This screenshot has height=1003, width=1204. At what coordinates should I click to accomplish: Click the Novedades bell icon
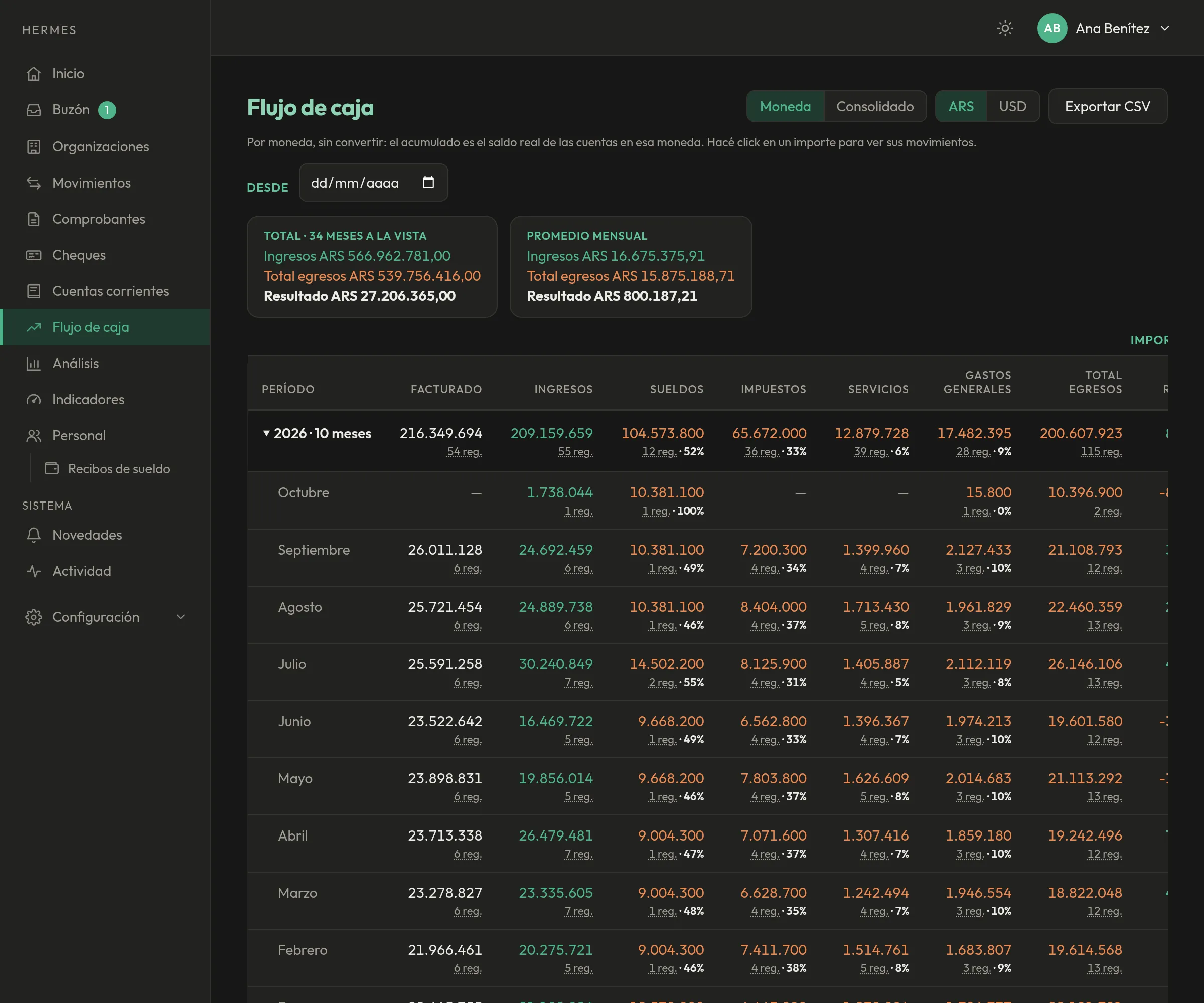[x=33, y=535]
